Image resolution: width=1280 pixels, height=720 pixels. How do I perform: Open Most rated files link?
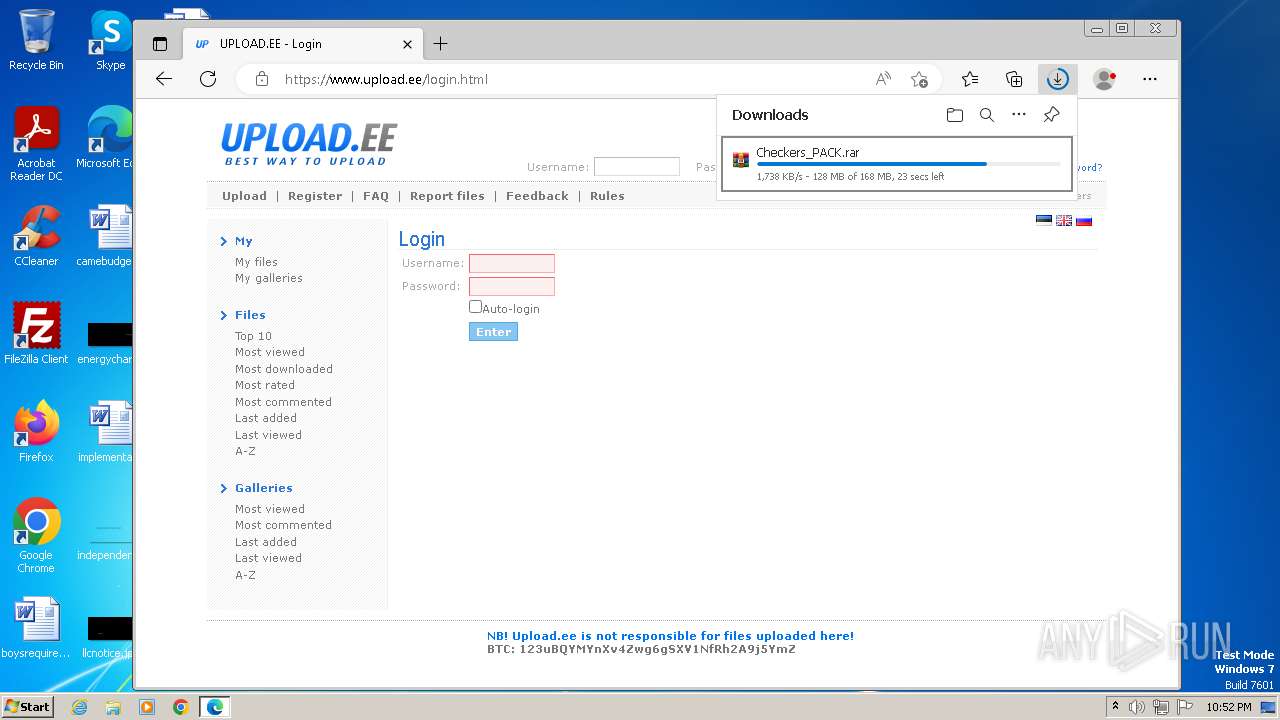coord(265,385)
